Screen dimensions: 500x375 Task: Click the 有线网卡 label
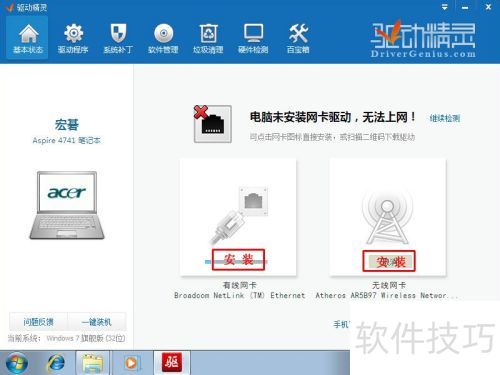pos(239,285)
